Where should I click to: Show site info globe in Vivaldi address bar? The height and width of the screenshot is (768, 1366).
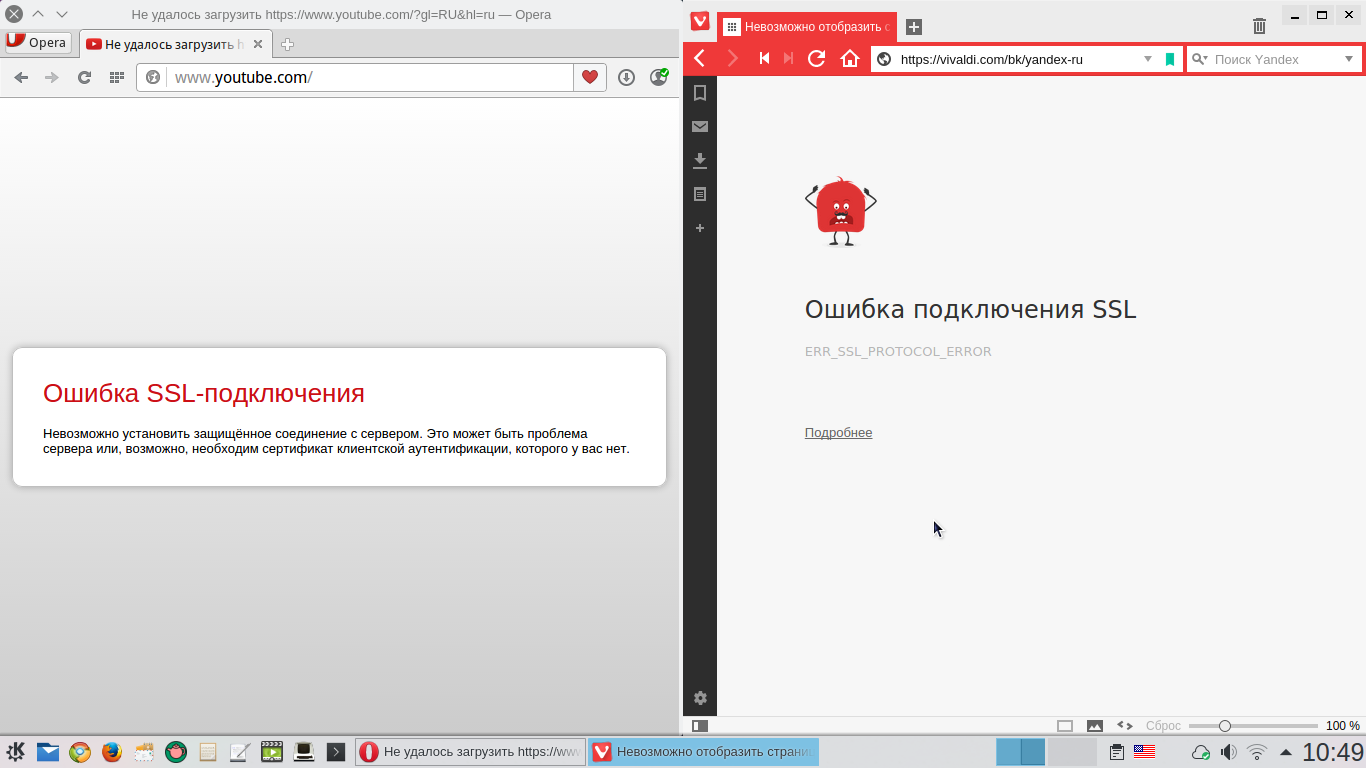point(884,59)
